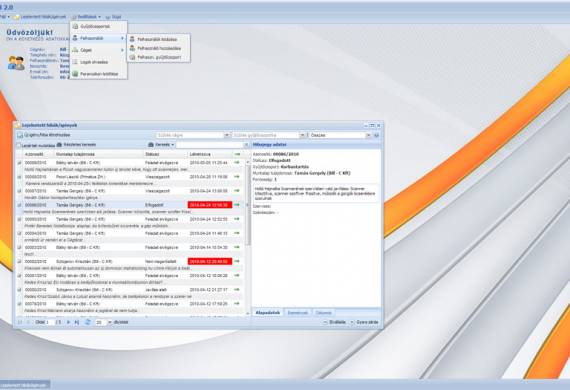The image size is (570, 390).
Task: Click the Gyors zárás button
Action: click(364, 322)
